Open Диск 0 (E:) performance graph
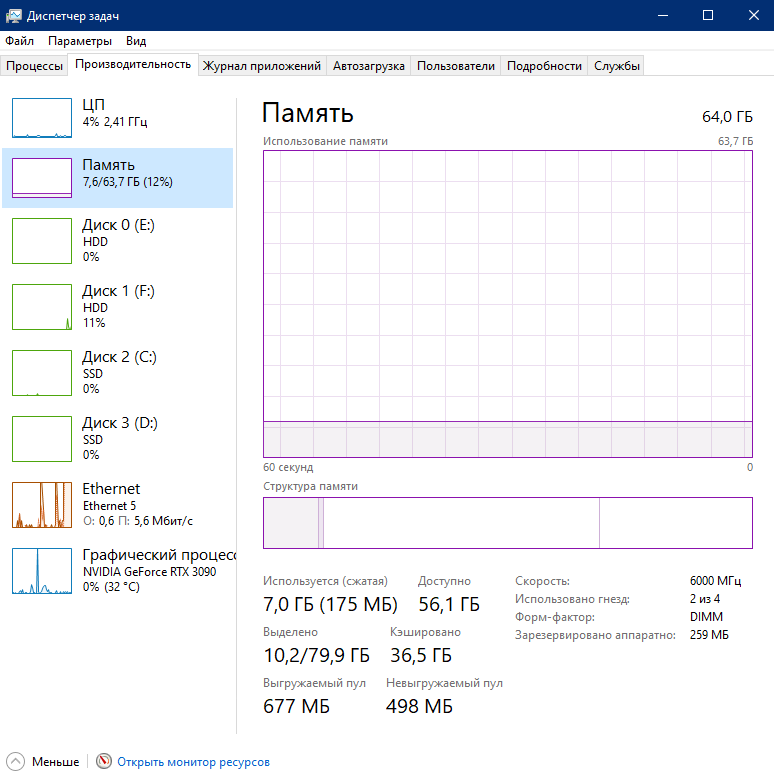This screenshot has width=774, height=781. click(x=42, y=241)
